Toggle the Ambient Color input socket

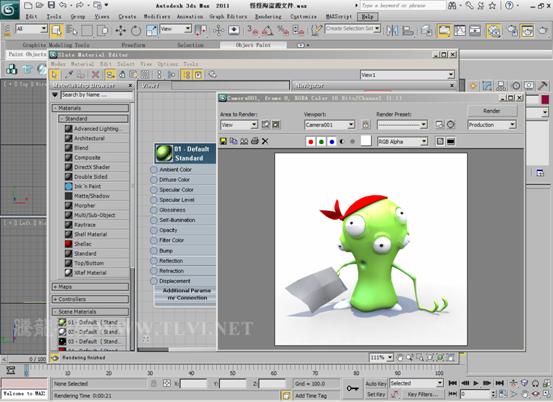click(154, 170)
